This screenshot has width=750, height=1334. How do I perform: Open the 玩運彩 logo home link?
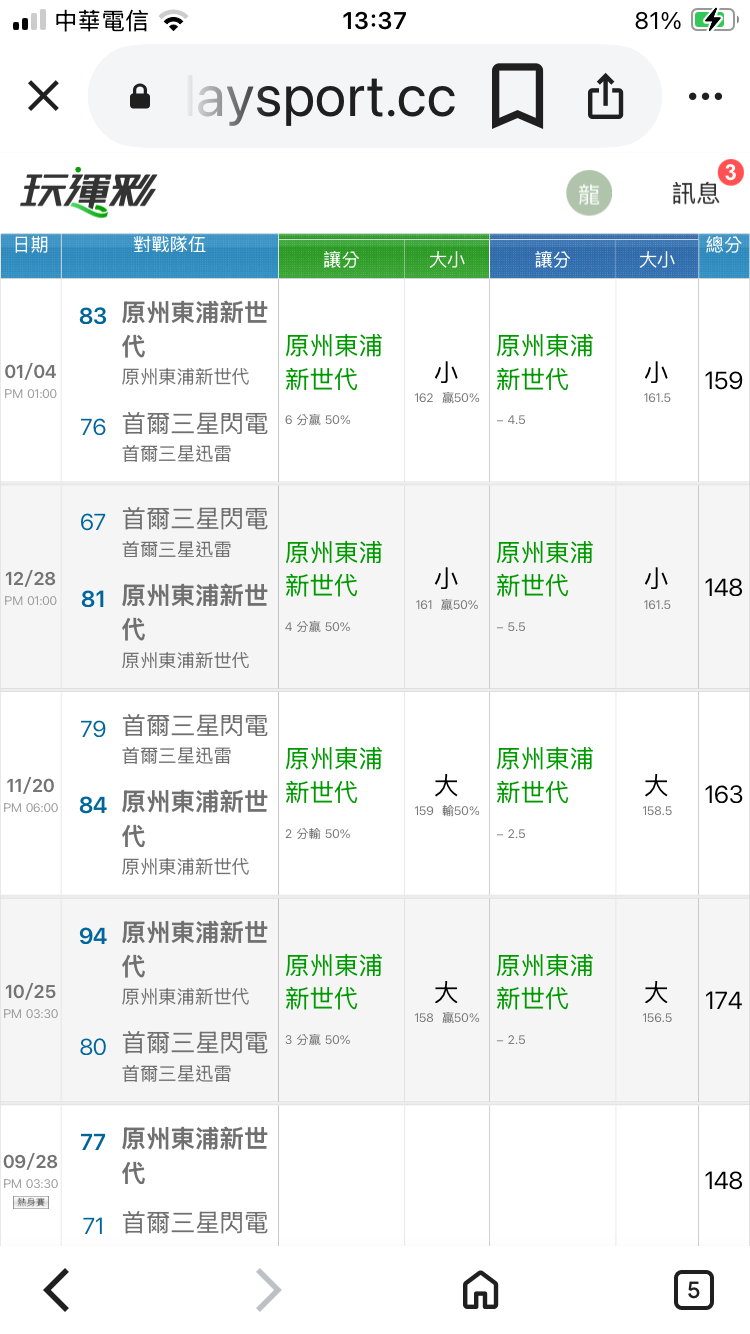coord(88,192)
